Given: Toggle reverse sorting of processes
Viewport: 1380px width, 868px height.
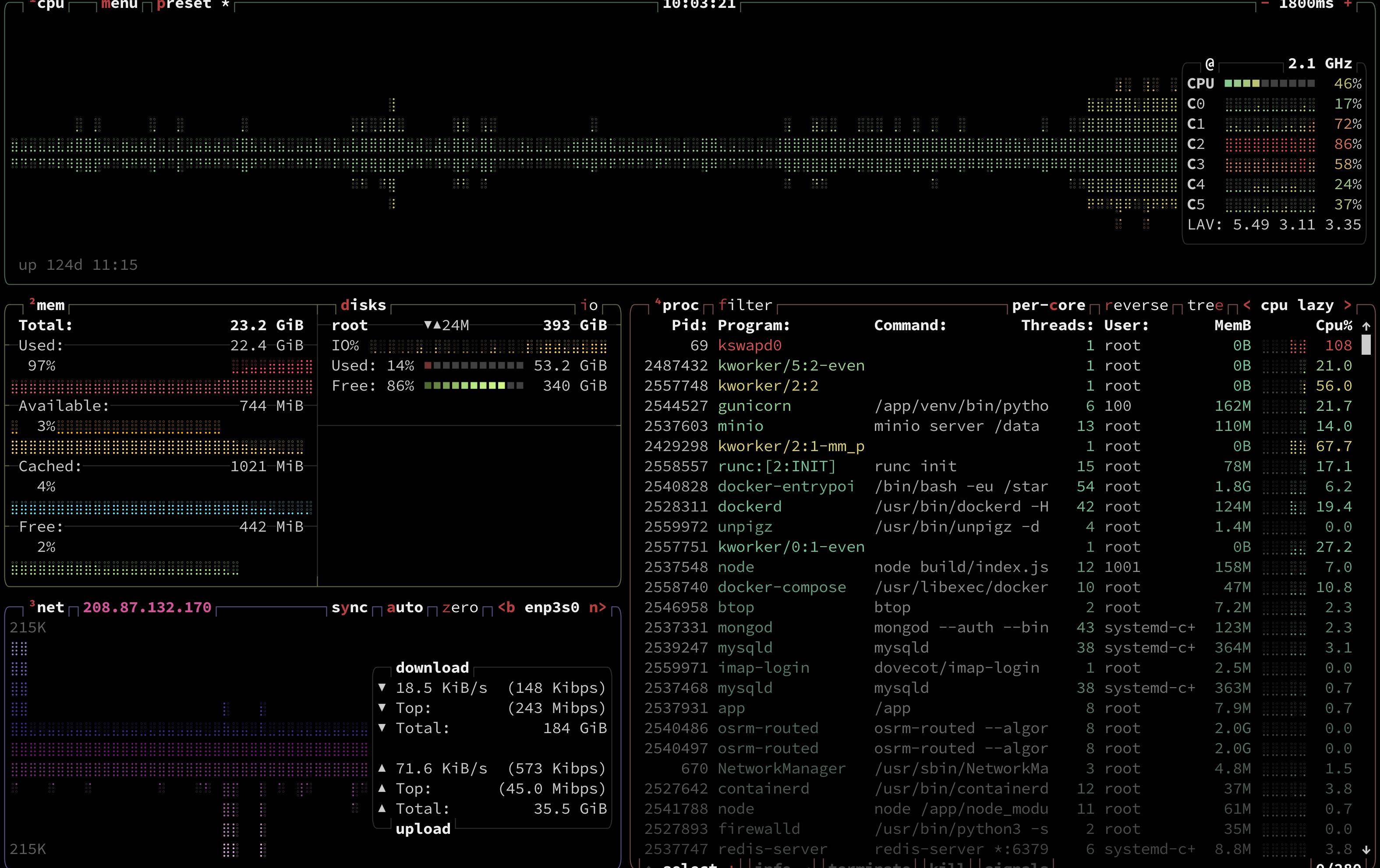Looking at the screenshot, I should [1136, 305].
